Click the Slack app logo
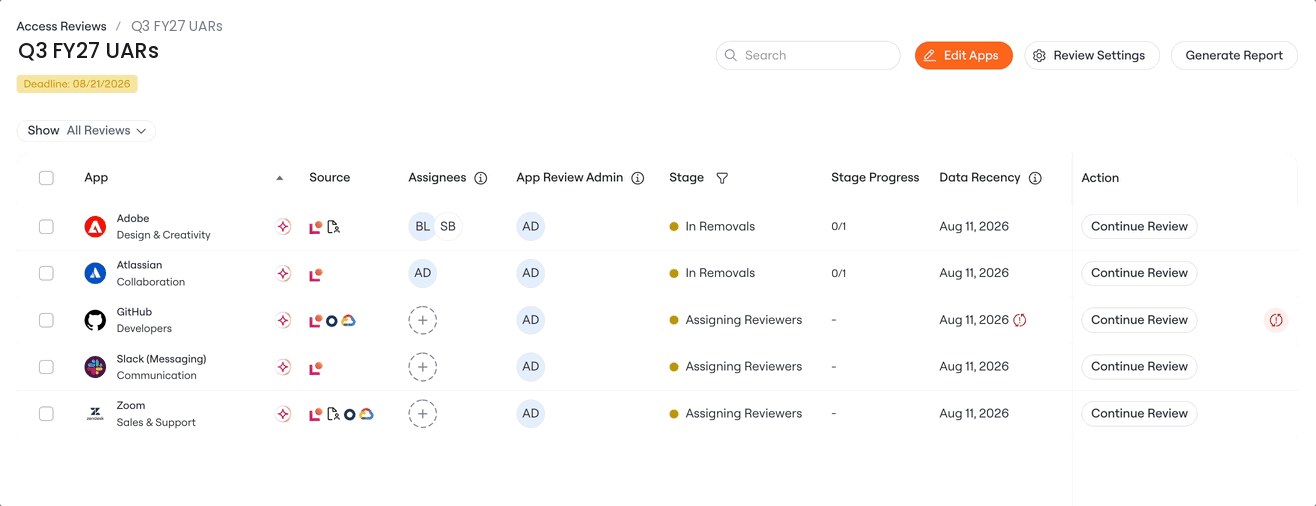The width and height of the screenshot is (1316, 506). click(x=95, y=367)
